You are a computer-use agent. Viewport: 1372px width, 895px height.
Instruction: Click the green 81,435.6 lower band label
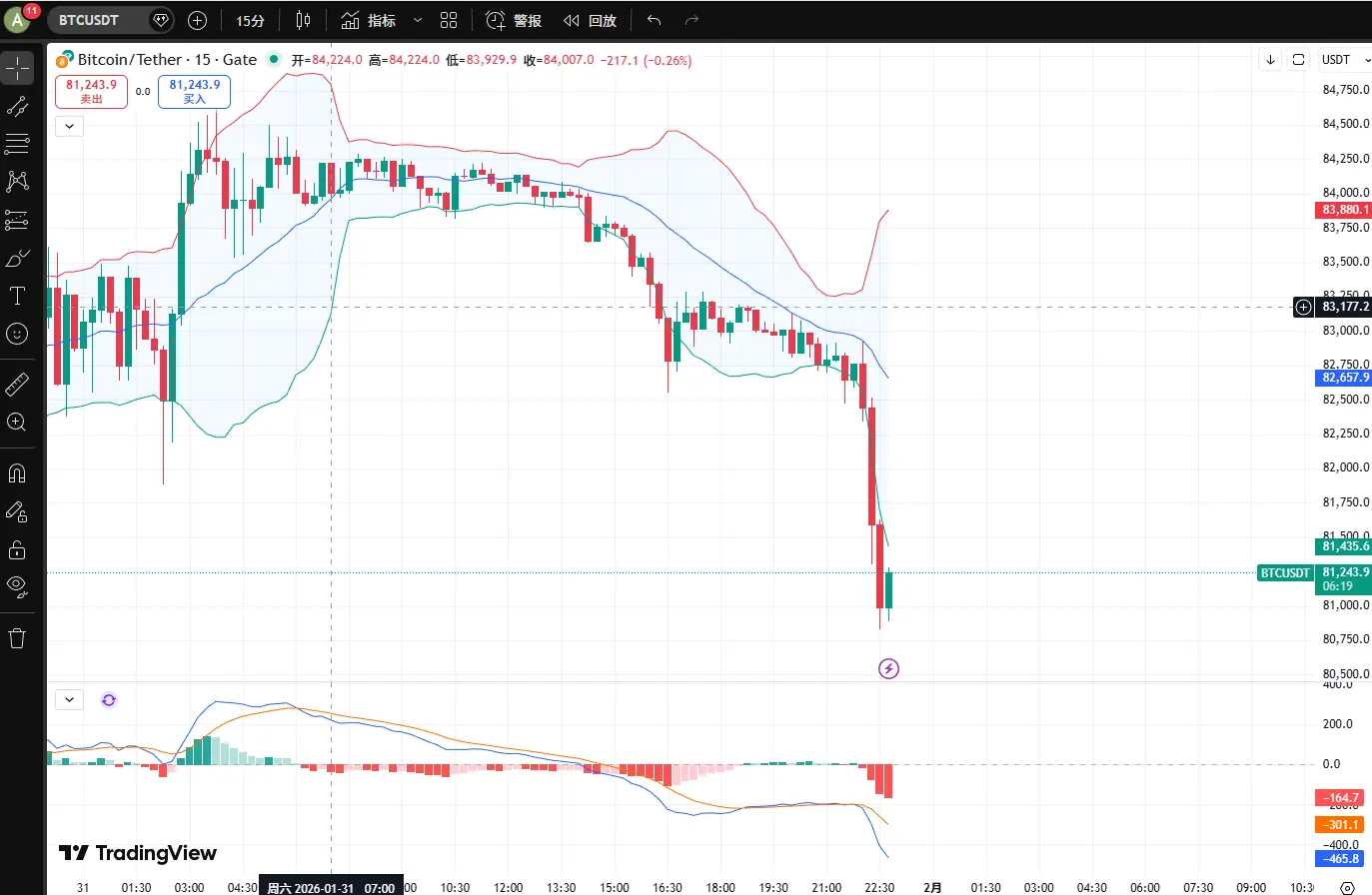click(1345, 546)
